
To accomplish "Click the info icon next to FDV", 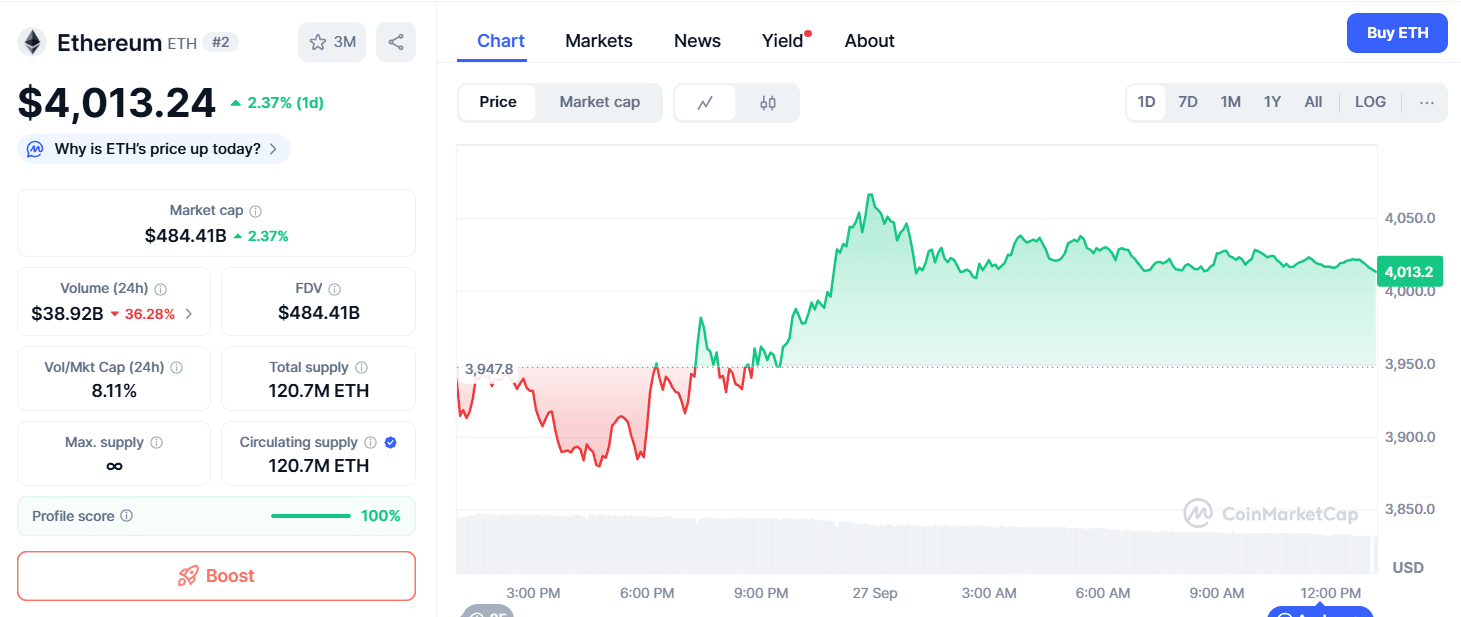I will click(x=335, y=289).
